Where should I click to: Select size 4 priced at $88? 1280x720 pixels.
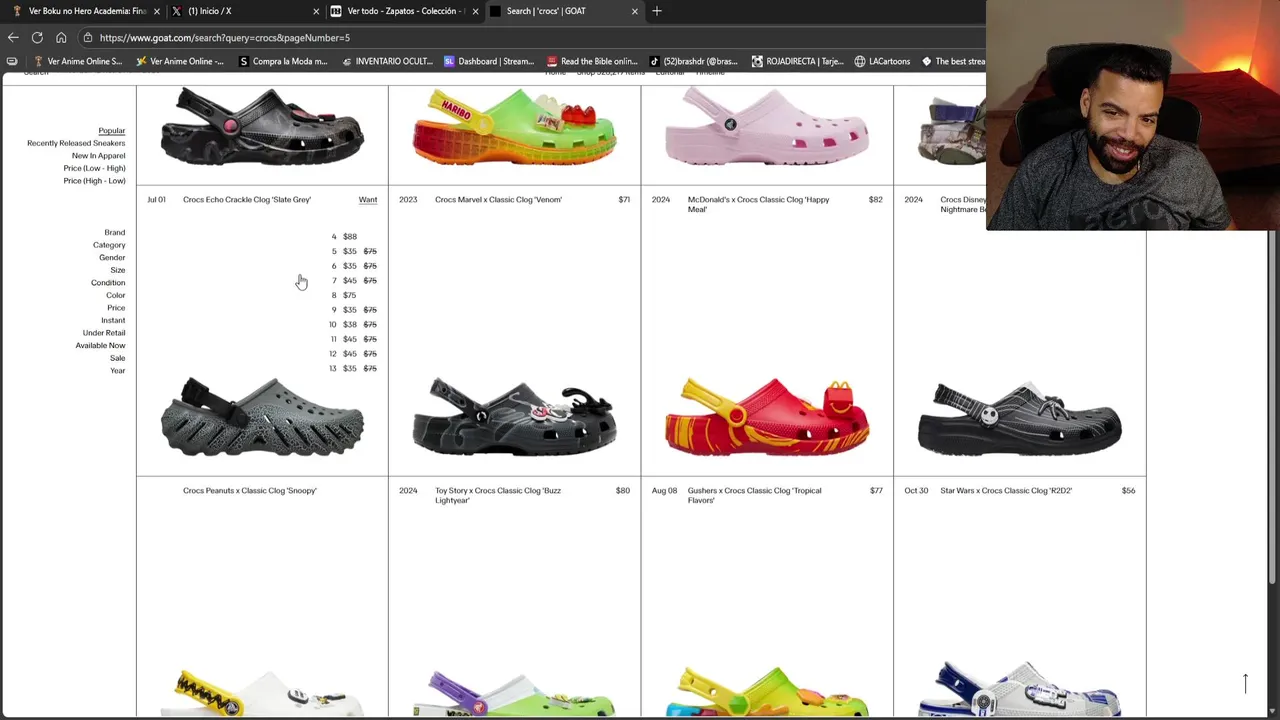pyautogui.click(x=344, y=237)
